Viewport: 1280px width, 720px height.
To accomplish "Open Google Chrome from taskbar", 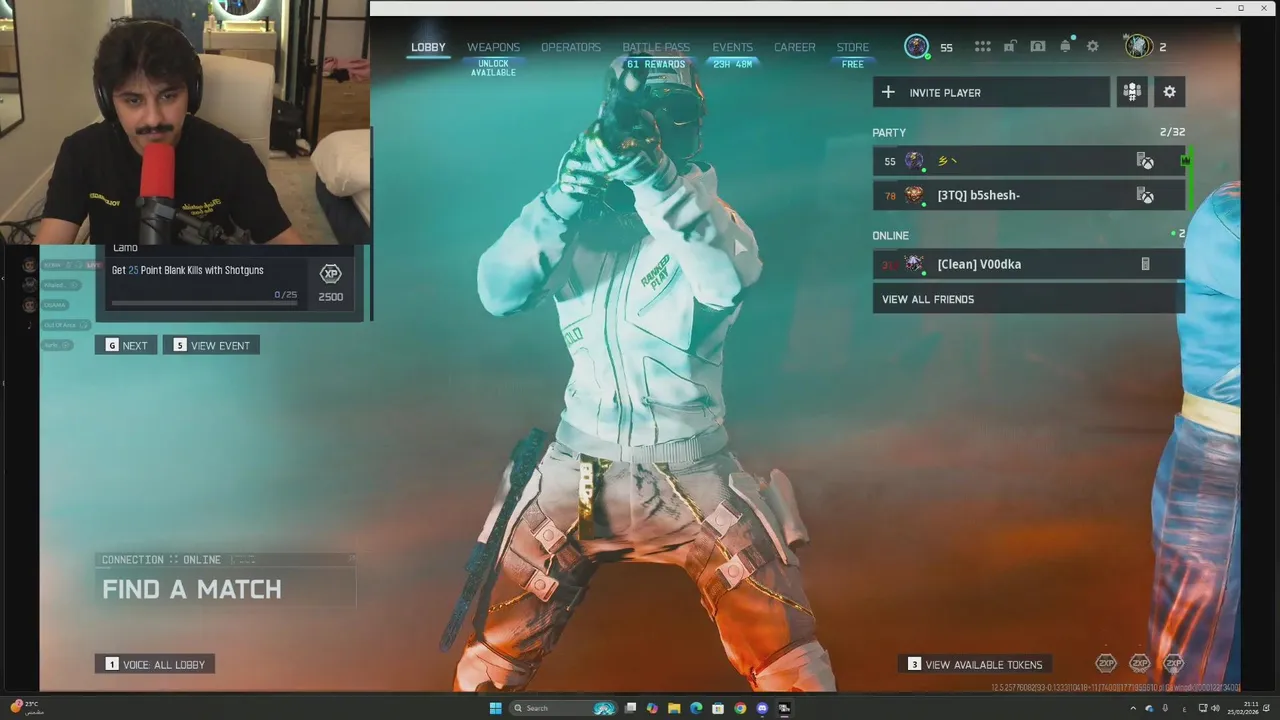I will point(740,708).
